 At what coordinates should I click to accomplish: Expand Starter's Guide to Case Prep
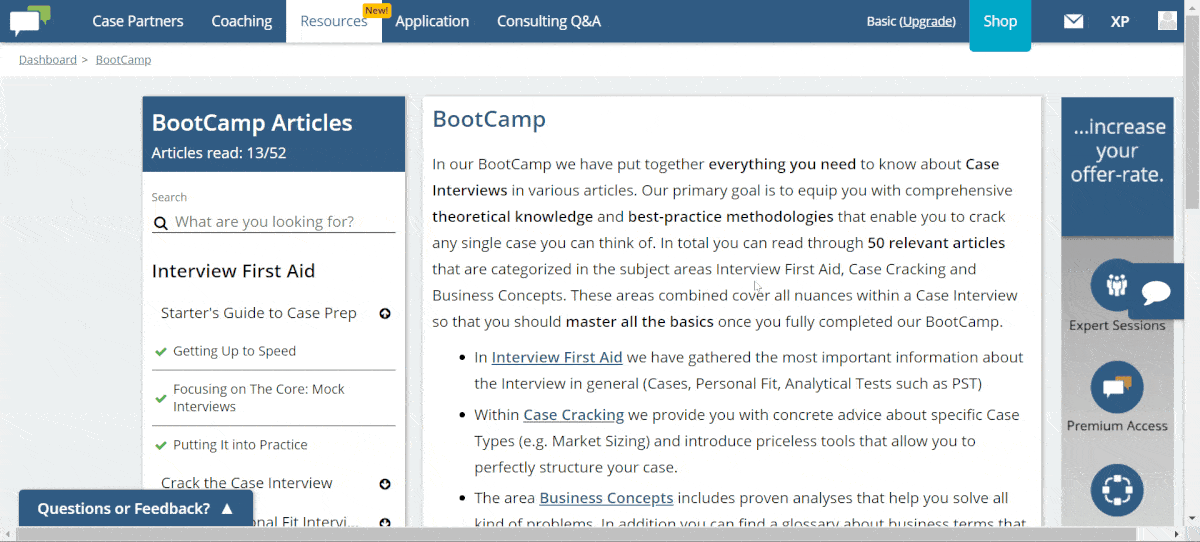(x=385, y=314)
